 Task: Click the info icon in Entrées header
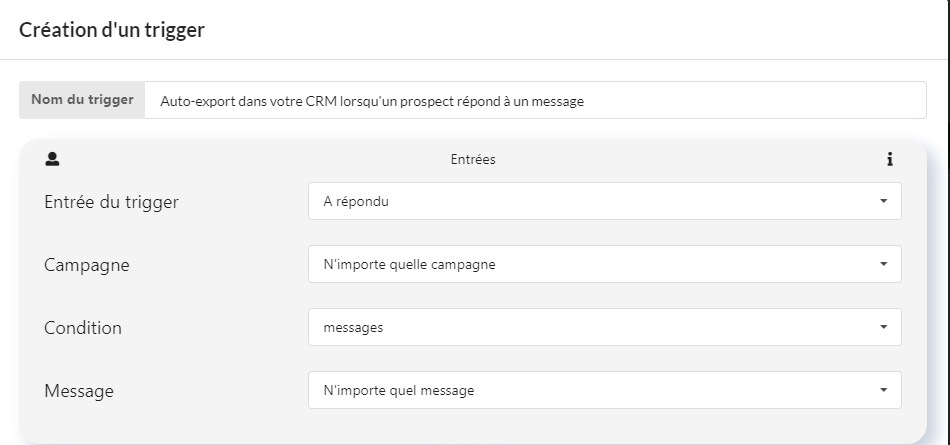tap(889, 159)
